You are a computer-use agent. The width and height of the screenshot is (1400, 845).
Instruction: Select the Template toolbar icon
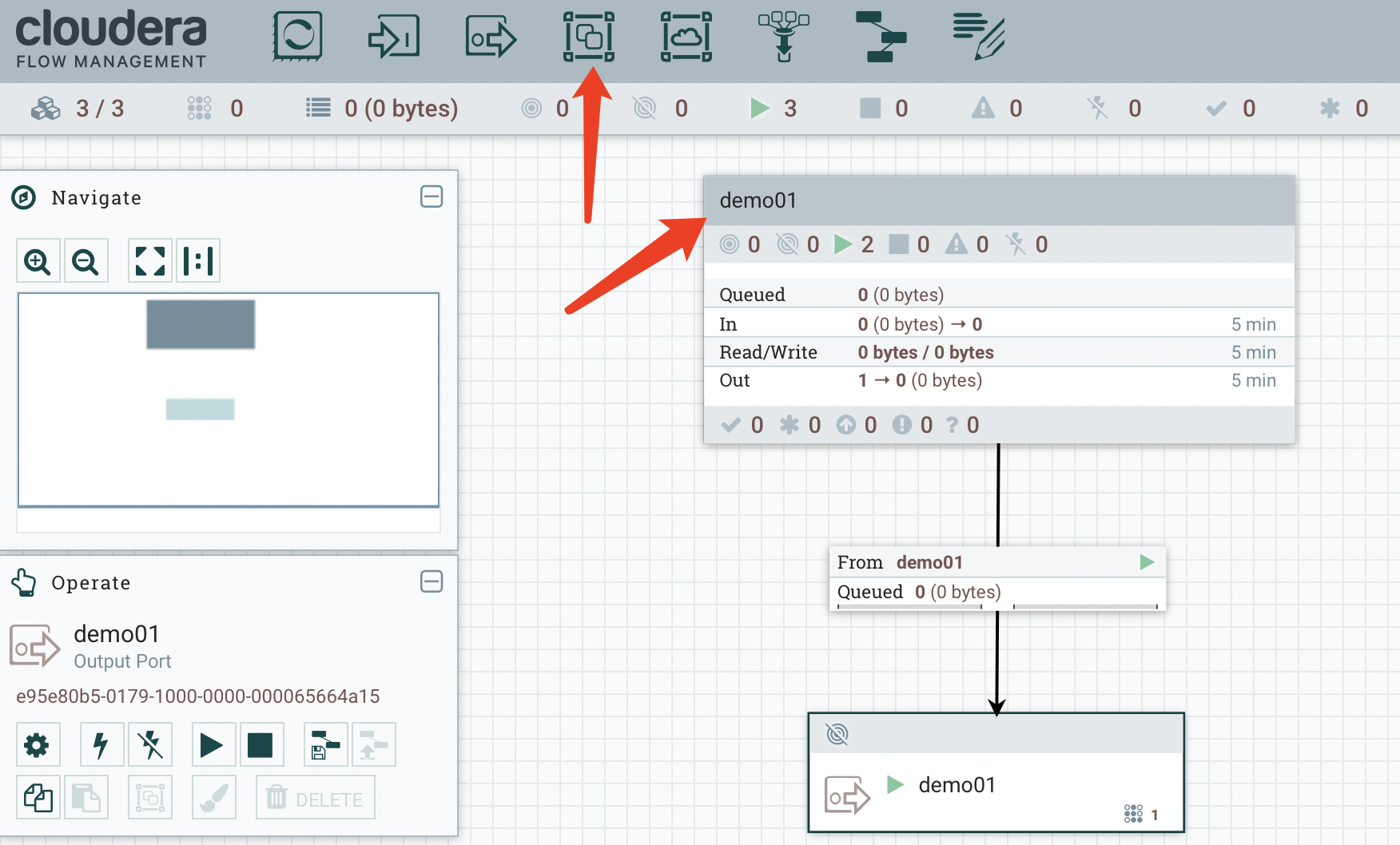tap(881, 37)
